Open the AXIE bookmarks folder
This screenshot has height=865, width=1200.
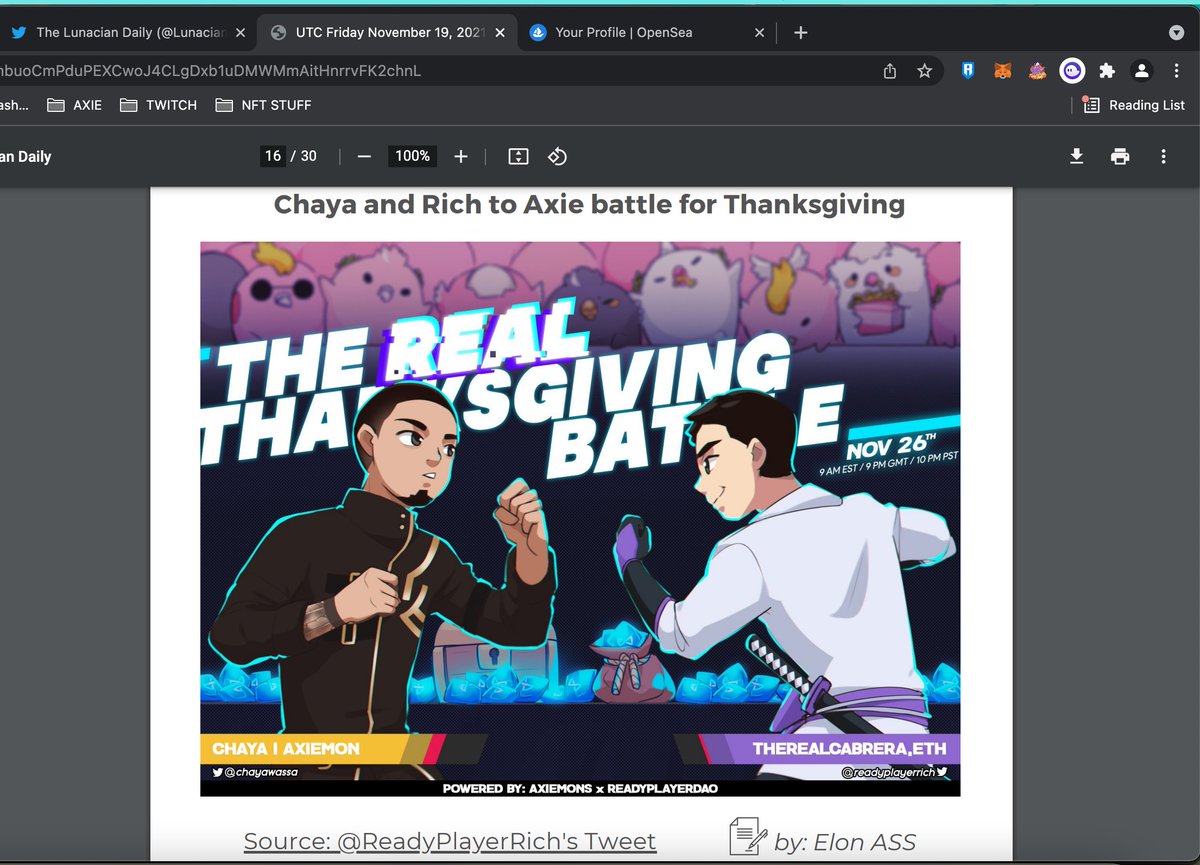tap(75, 105)
